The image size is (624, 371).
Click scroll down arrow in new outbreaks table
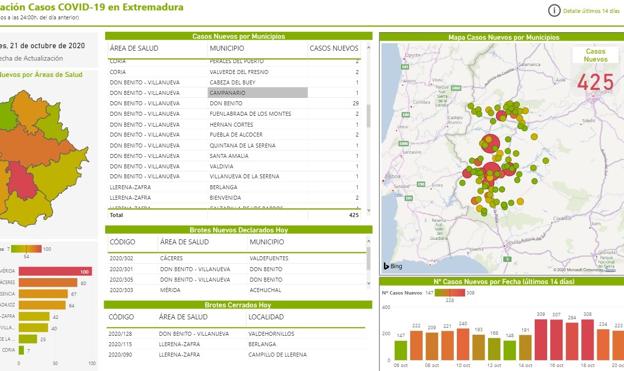[x=369, y=283]
